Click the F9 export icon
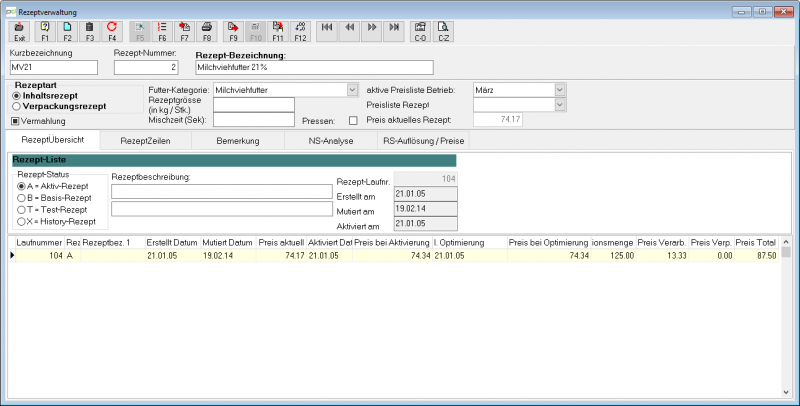800x406 pixels. click(x=233, y=32)
